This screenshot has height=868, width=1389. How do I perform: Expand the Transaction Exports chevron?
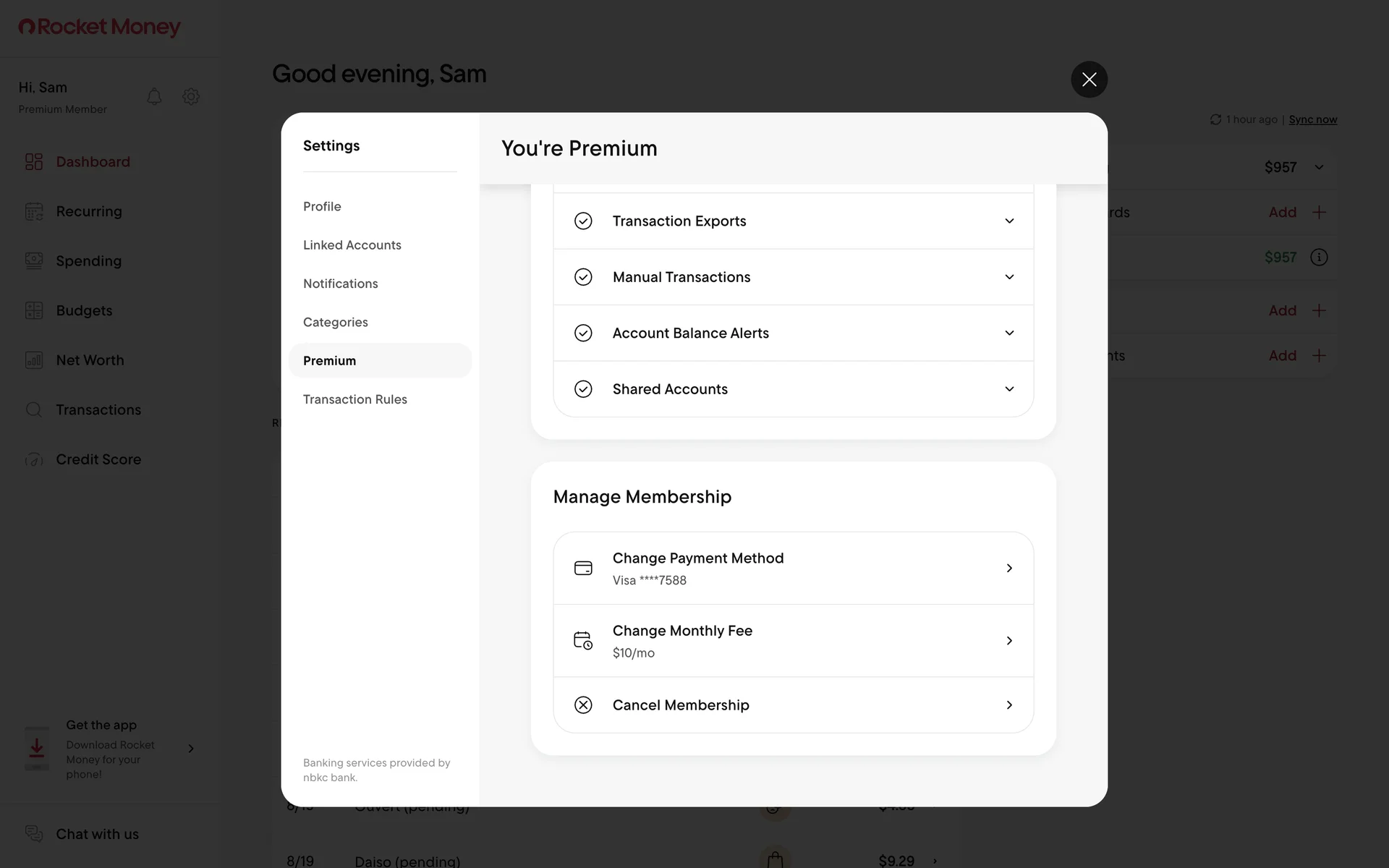click(x=1009, y=221)
